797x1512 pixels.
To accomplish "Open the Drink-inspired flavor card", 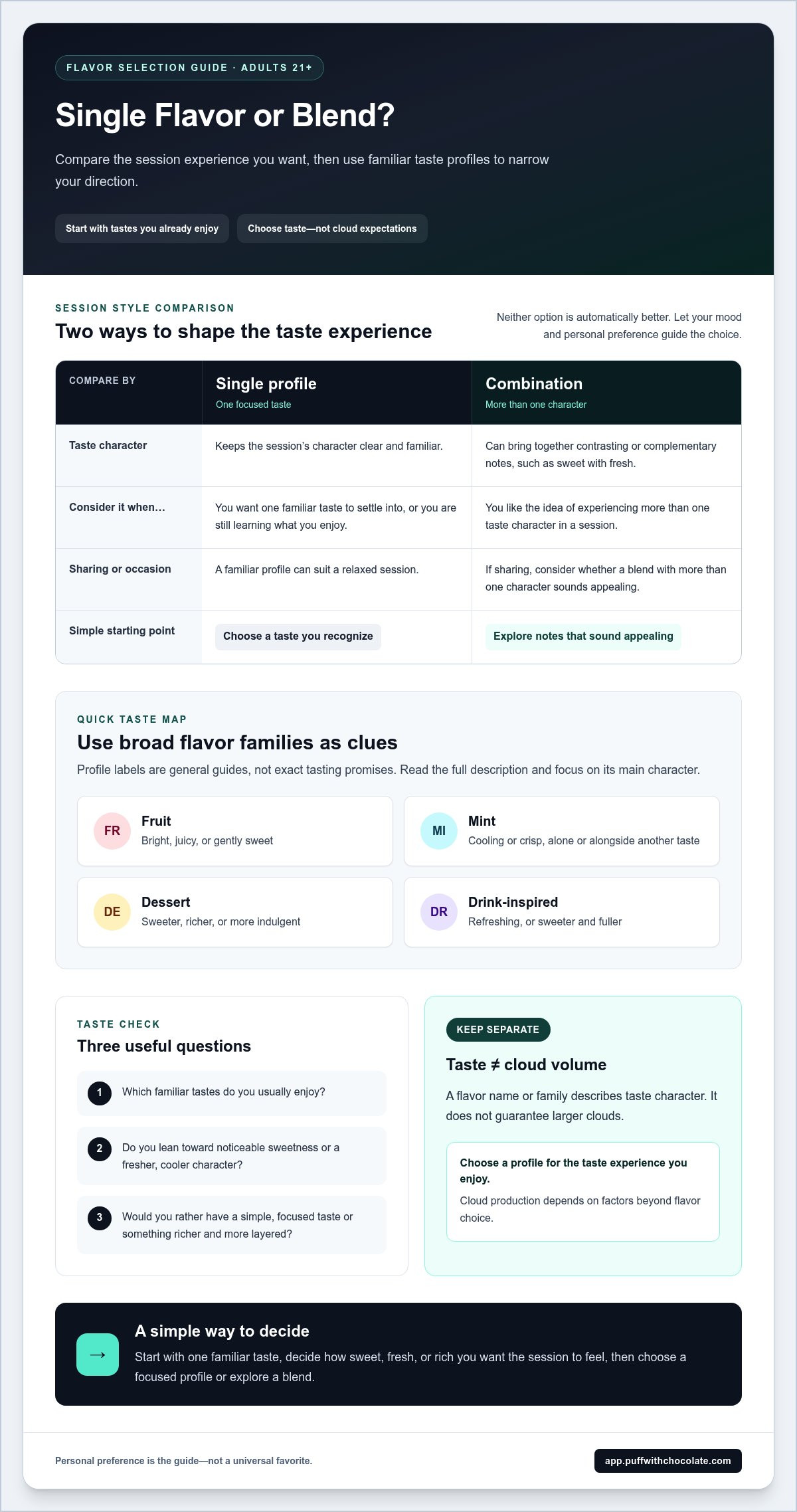I will [562, 912].
